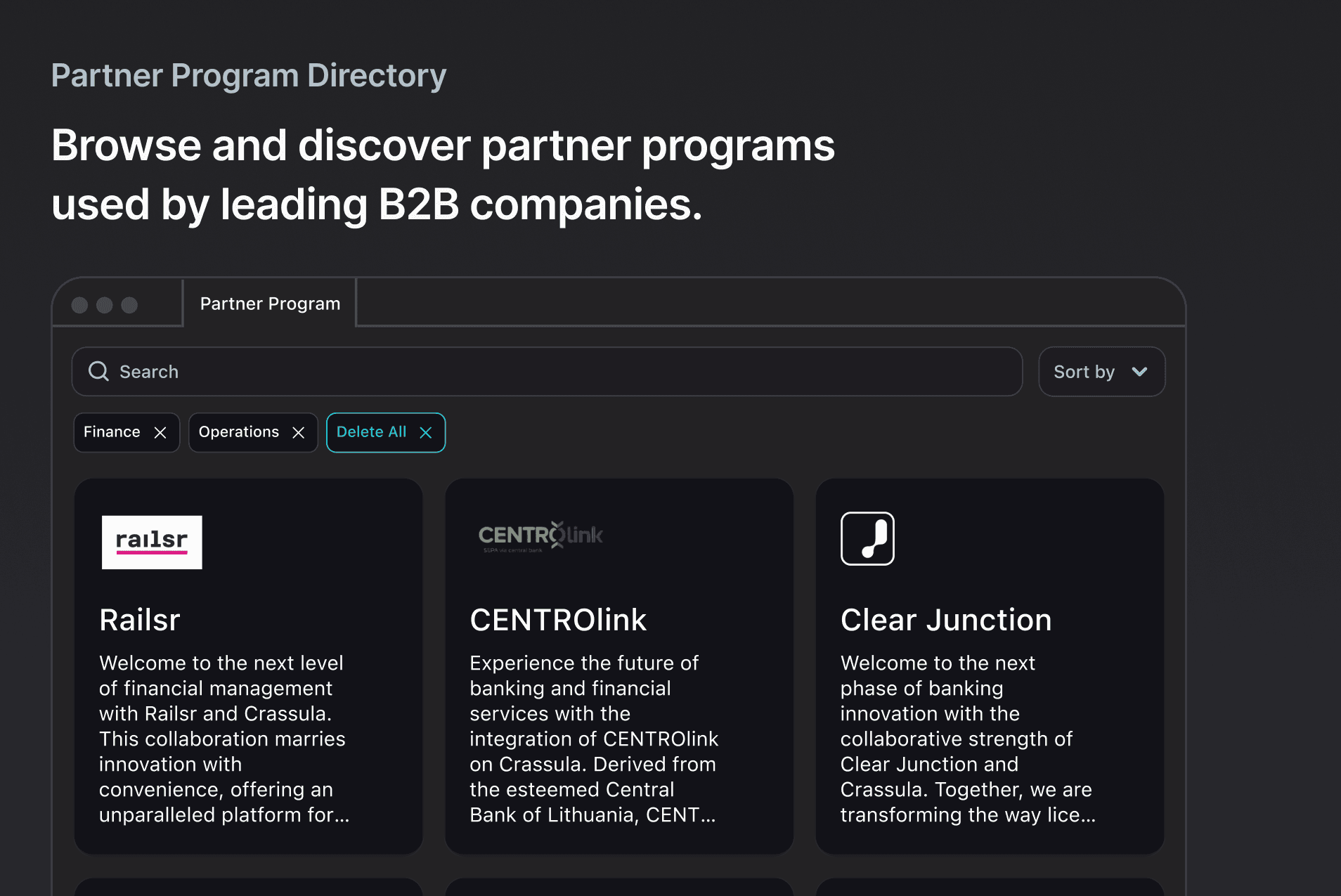Click the magnifier icon in the search bar

coord(98,371)
